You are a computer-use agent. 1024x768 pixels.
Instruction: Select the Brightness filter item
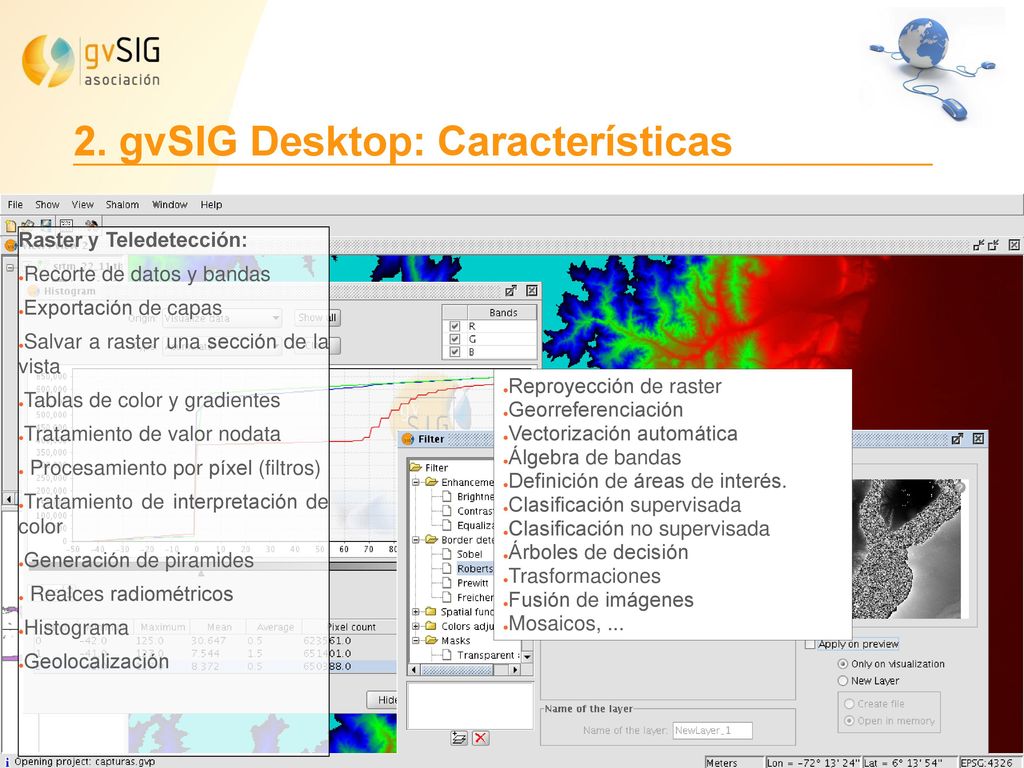(475, 496)
